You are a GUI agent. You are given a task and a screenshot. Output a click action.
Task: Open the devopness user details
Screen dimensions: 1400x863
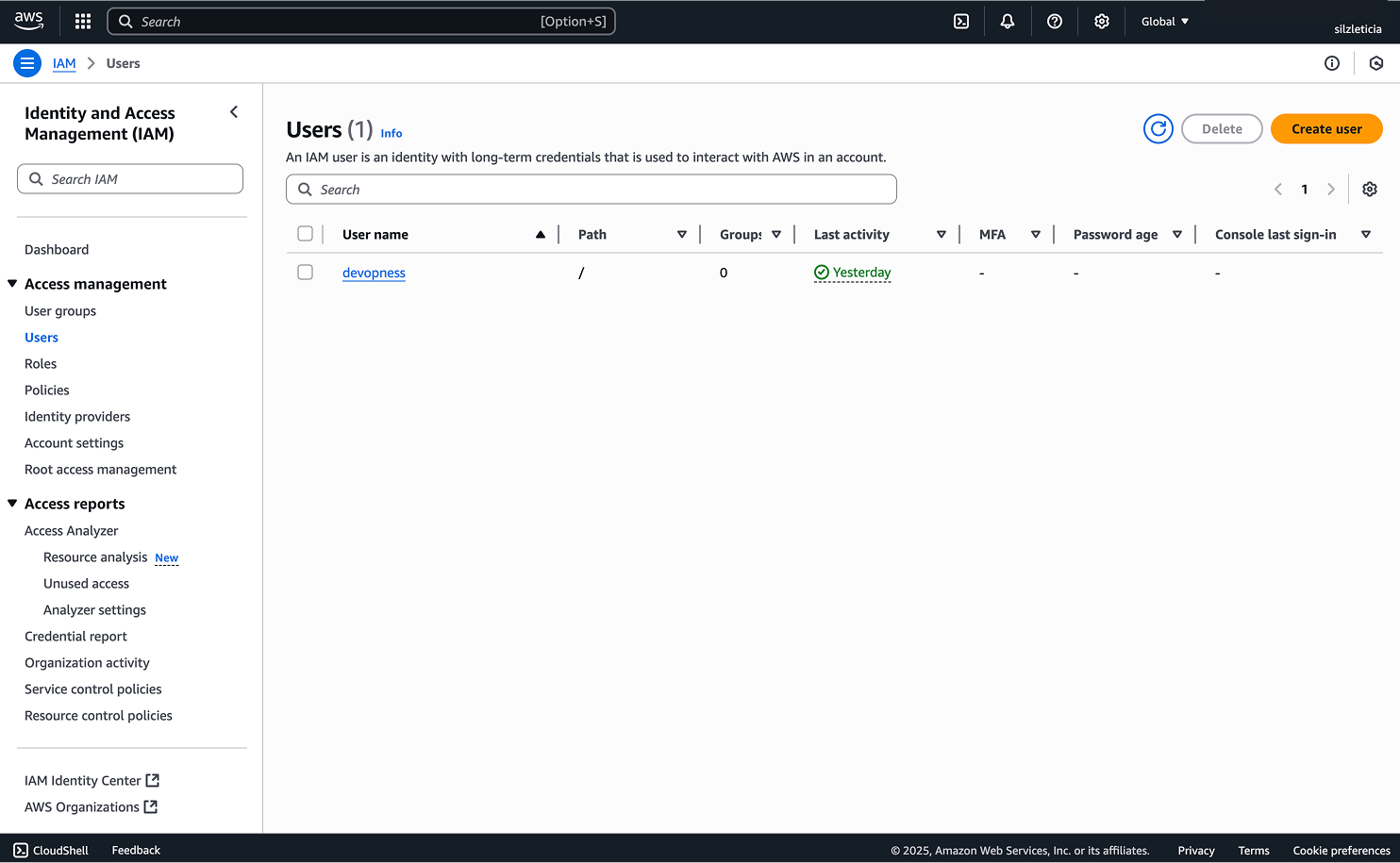pyautogui.click(x=374, y=273)
